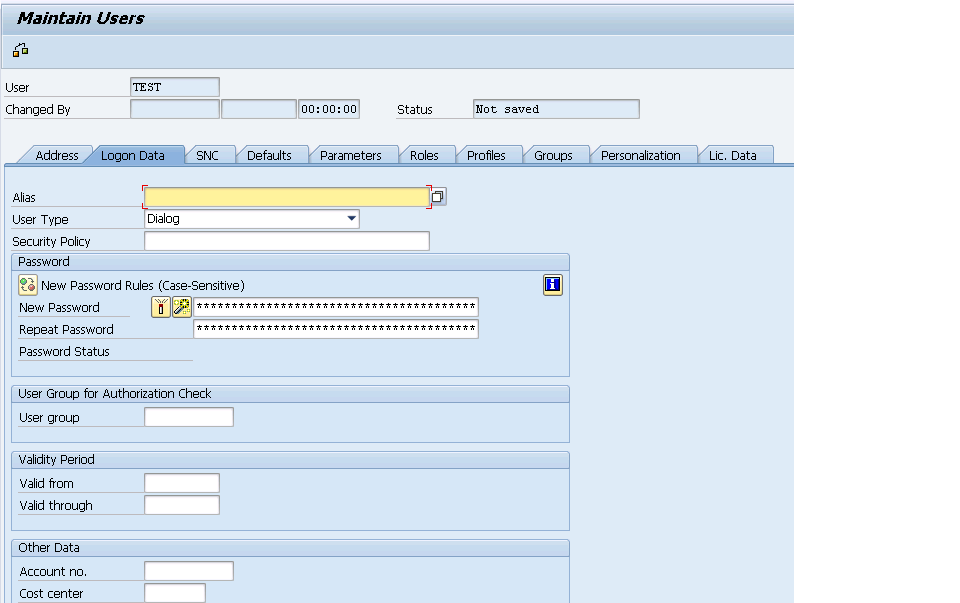Click the User group input field
Screen dimensions: 960x603
[x=188, y=417]
